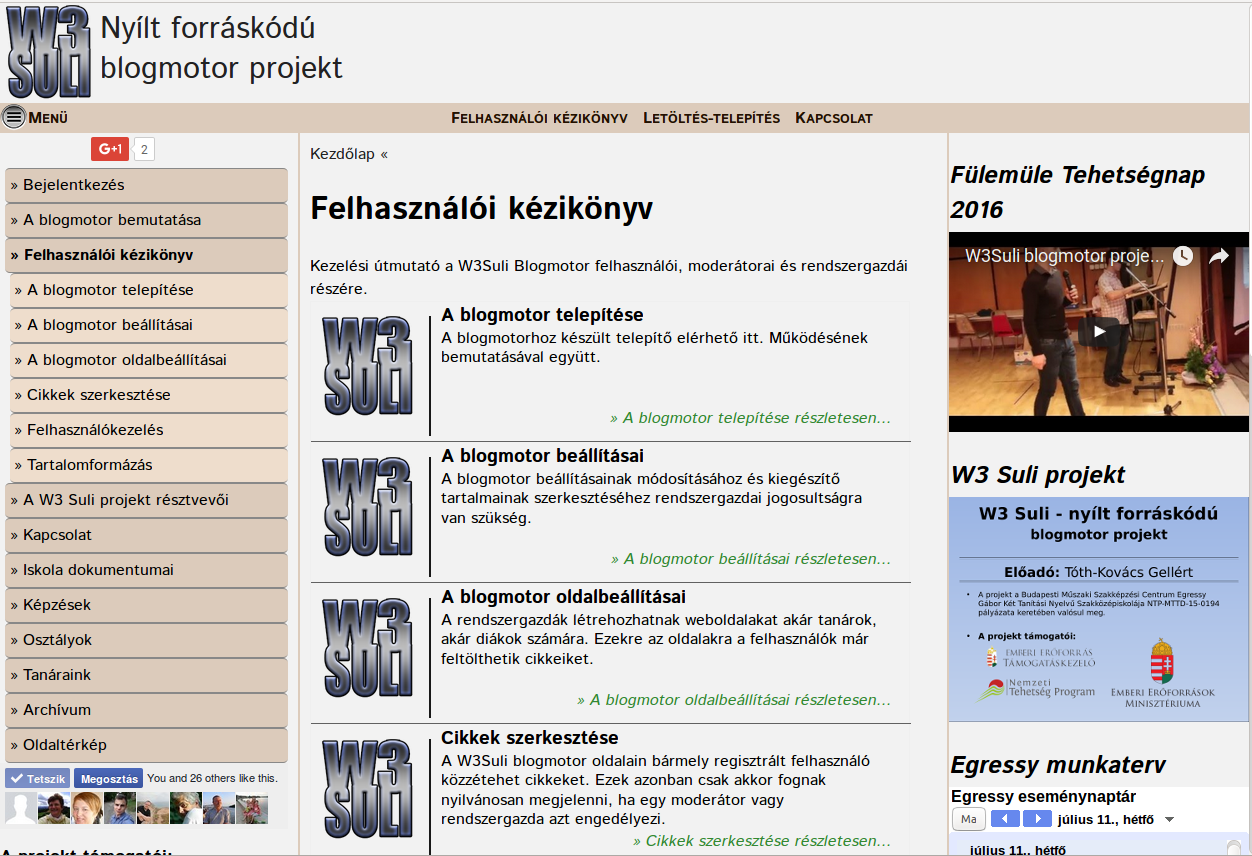
Task: Click the Egressy munkaterv heading
Action: (x=1058, y=765)
